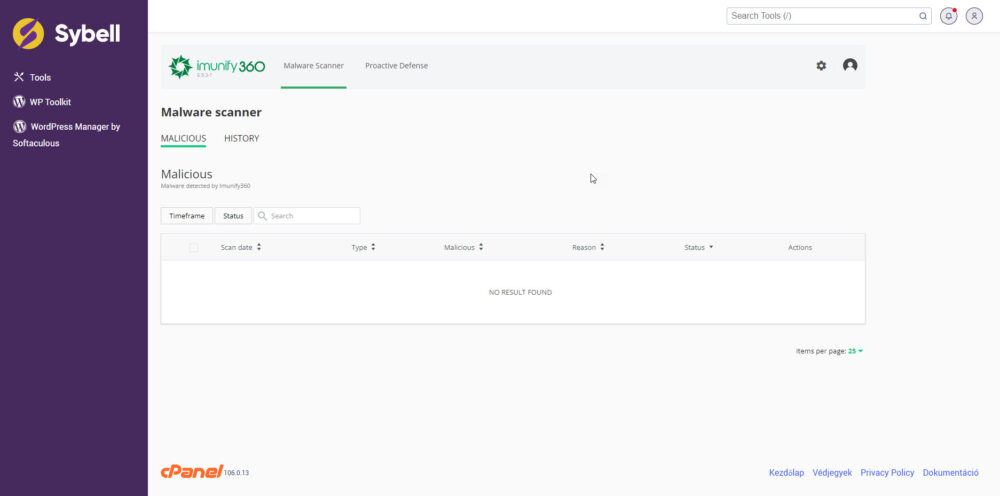Open WP Toolkit in the sidebar
1000x496 pixels.
(x=50, y=102)
